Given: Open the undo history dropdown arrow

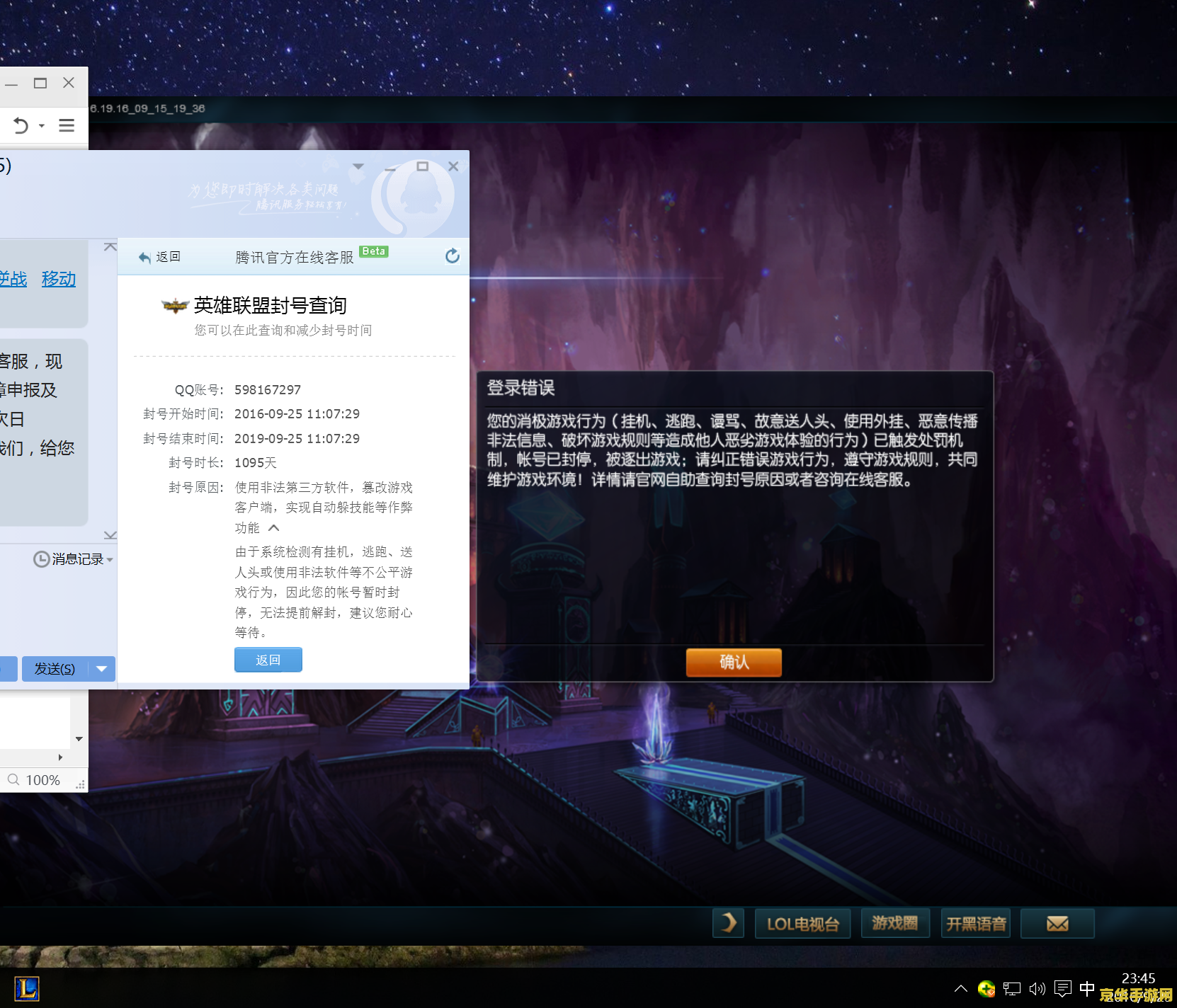Looking at the screenshot, I should 42,126.
